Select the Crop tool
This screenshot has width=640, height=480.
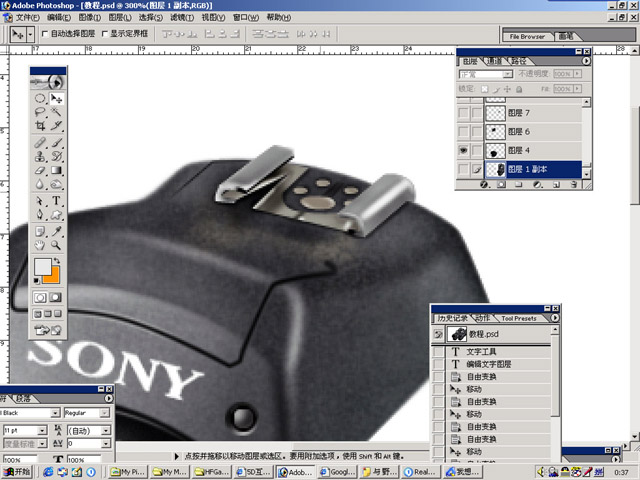(40, 125)
